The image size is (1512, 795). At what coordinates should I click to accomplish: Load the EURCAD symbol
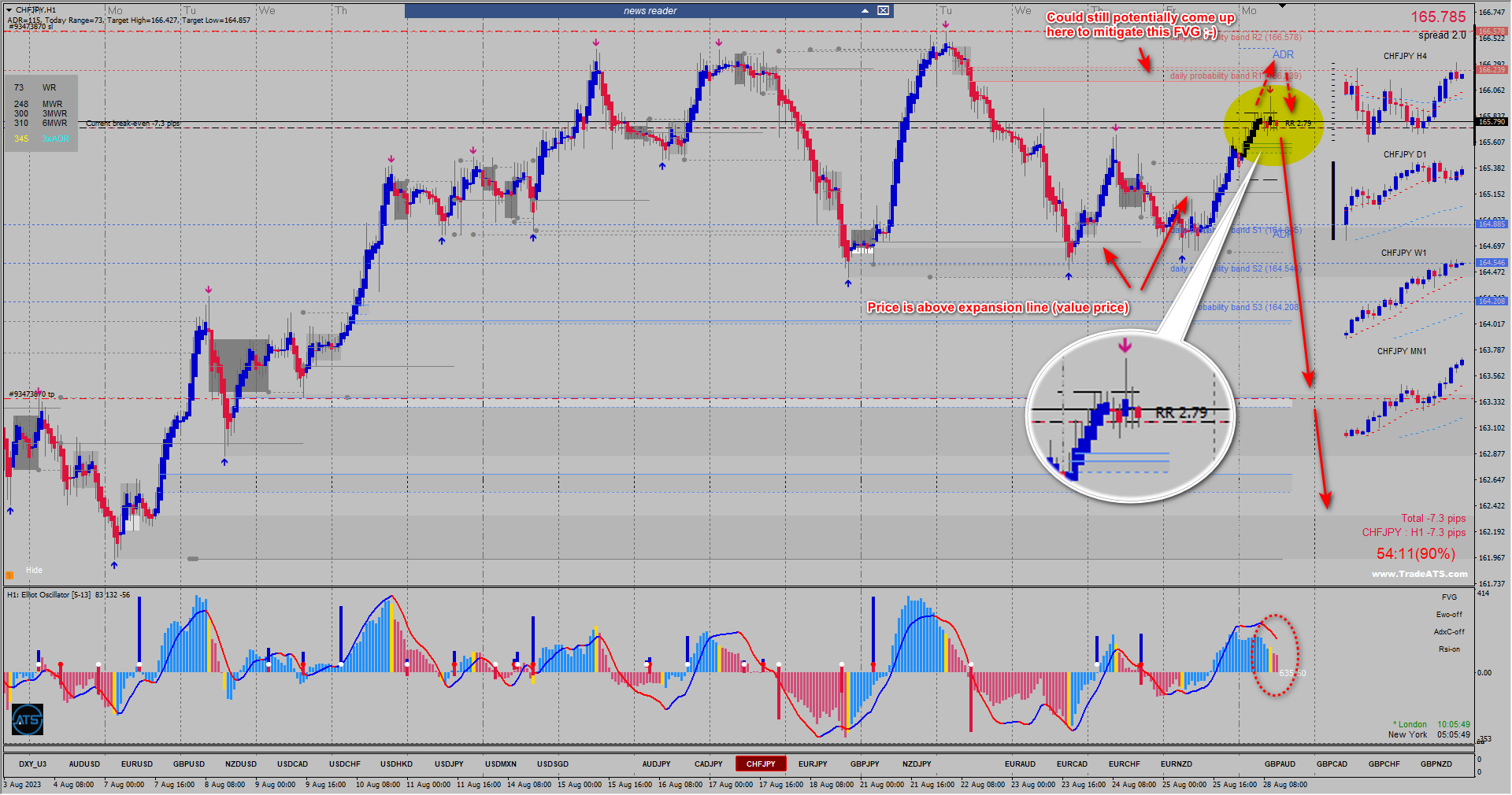[1073, 764]
